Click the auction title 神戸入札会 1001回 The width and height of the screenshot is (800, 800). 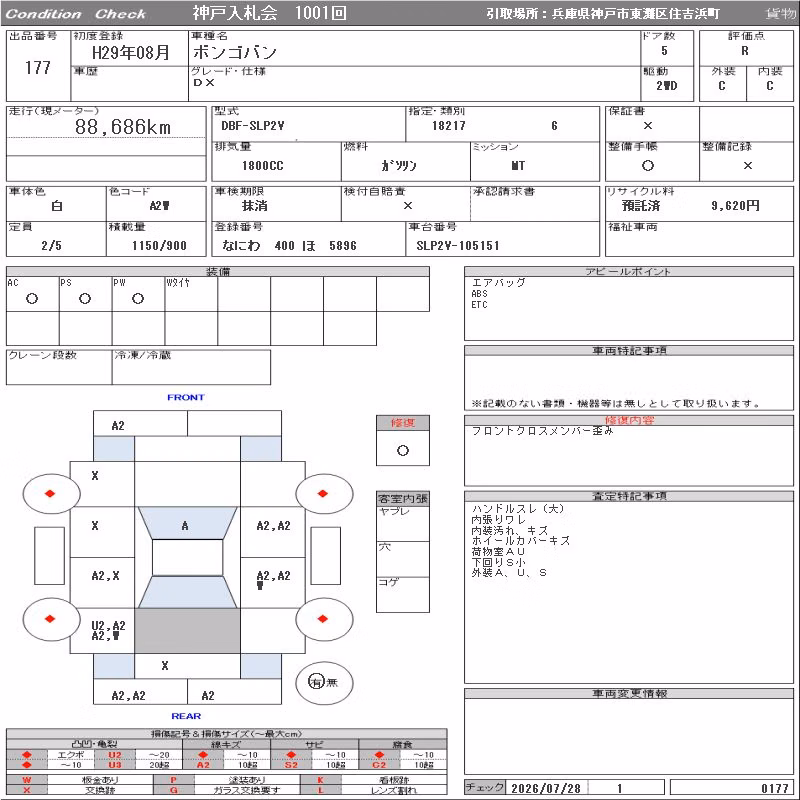coord(269,13)
